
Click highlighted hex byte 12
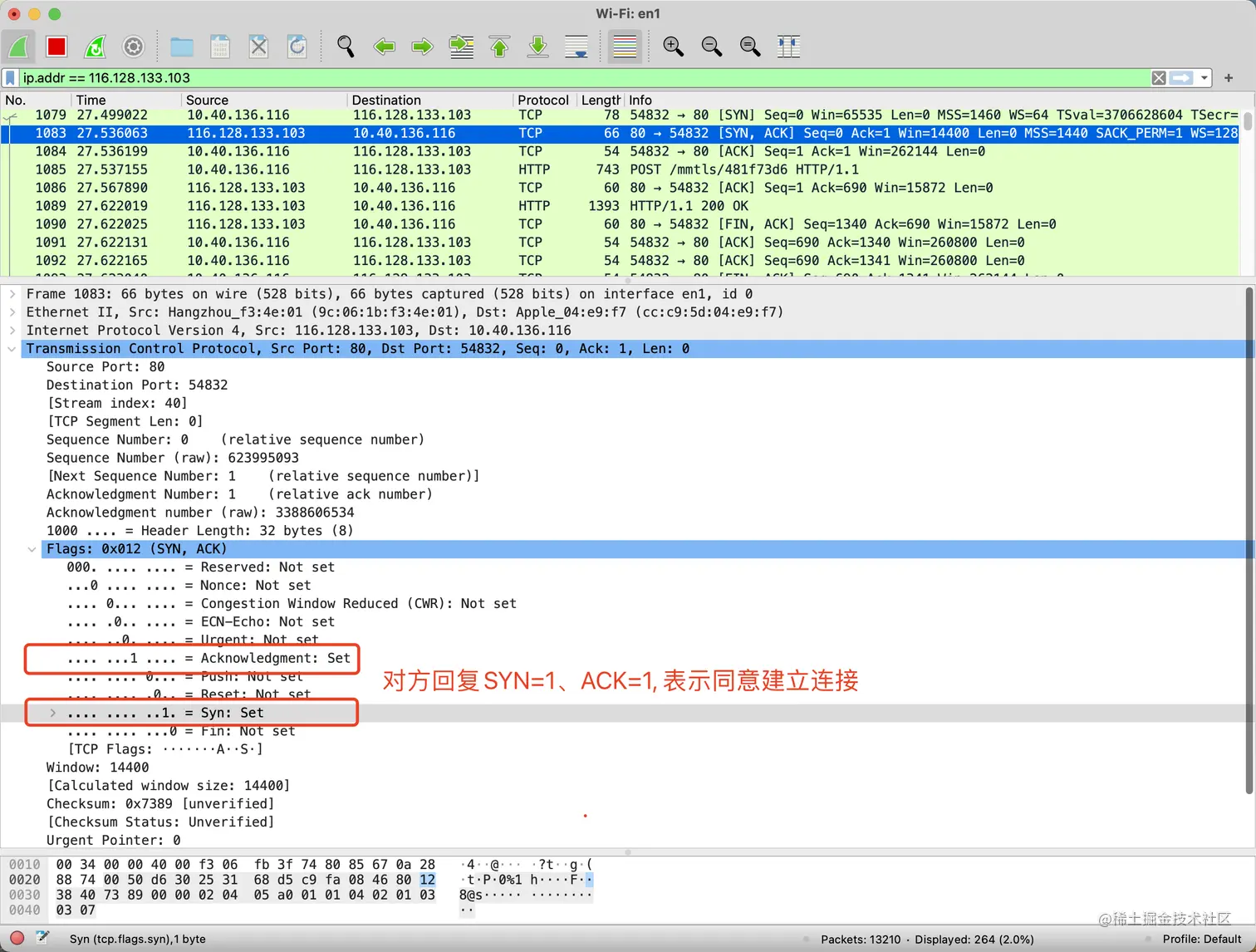coord(427,880)
